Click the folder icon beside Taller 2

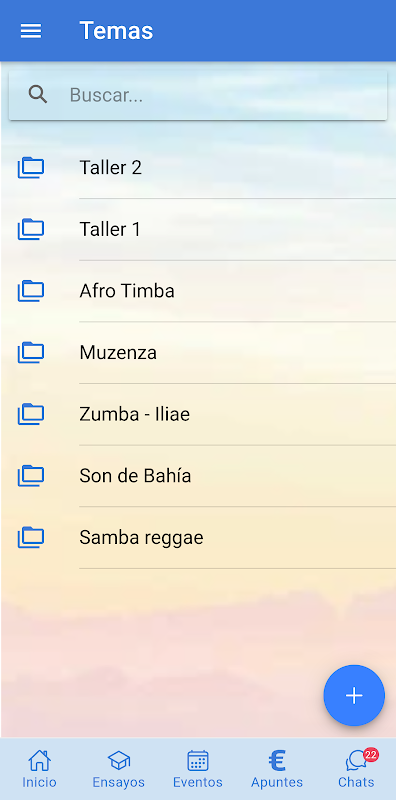[x=31, y=167]
